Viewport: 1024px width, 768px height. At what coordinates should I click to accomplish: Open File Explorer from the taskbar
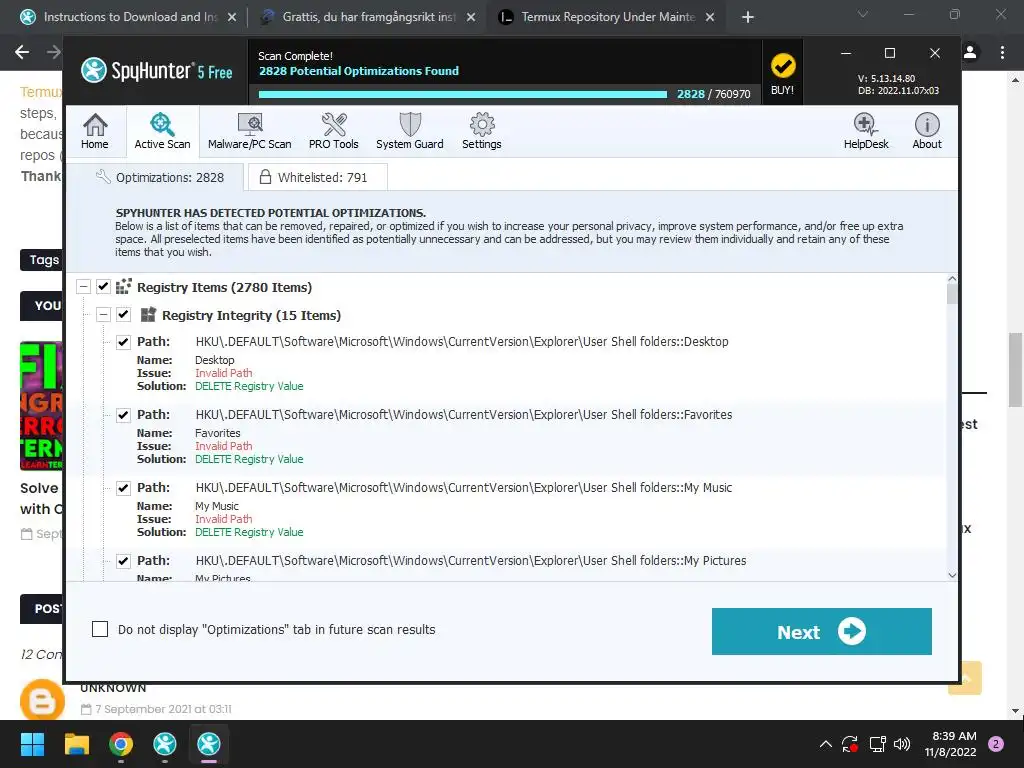pyautogui.click(x=76, y=744)
